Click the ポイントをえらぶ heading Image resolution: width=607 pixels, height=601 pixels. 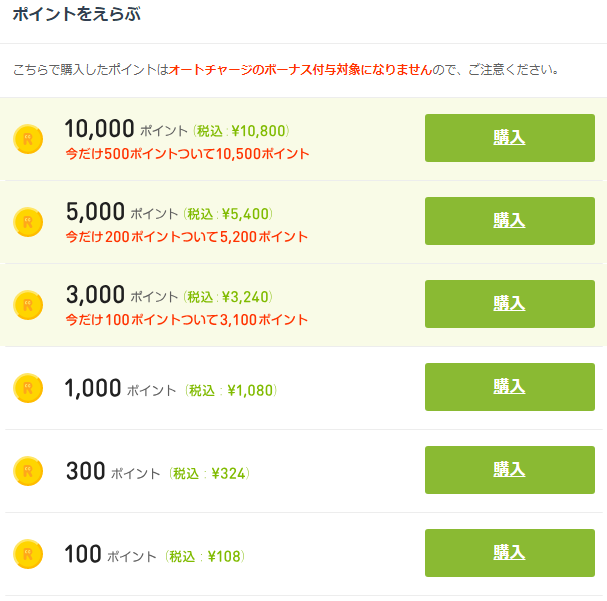pos(77,14)
